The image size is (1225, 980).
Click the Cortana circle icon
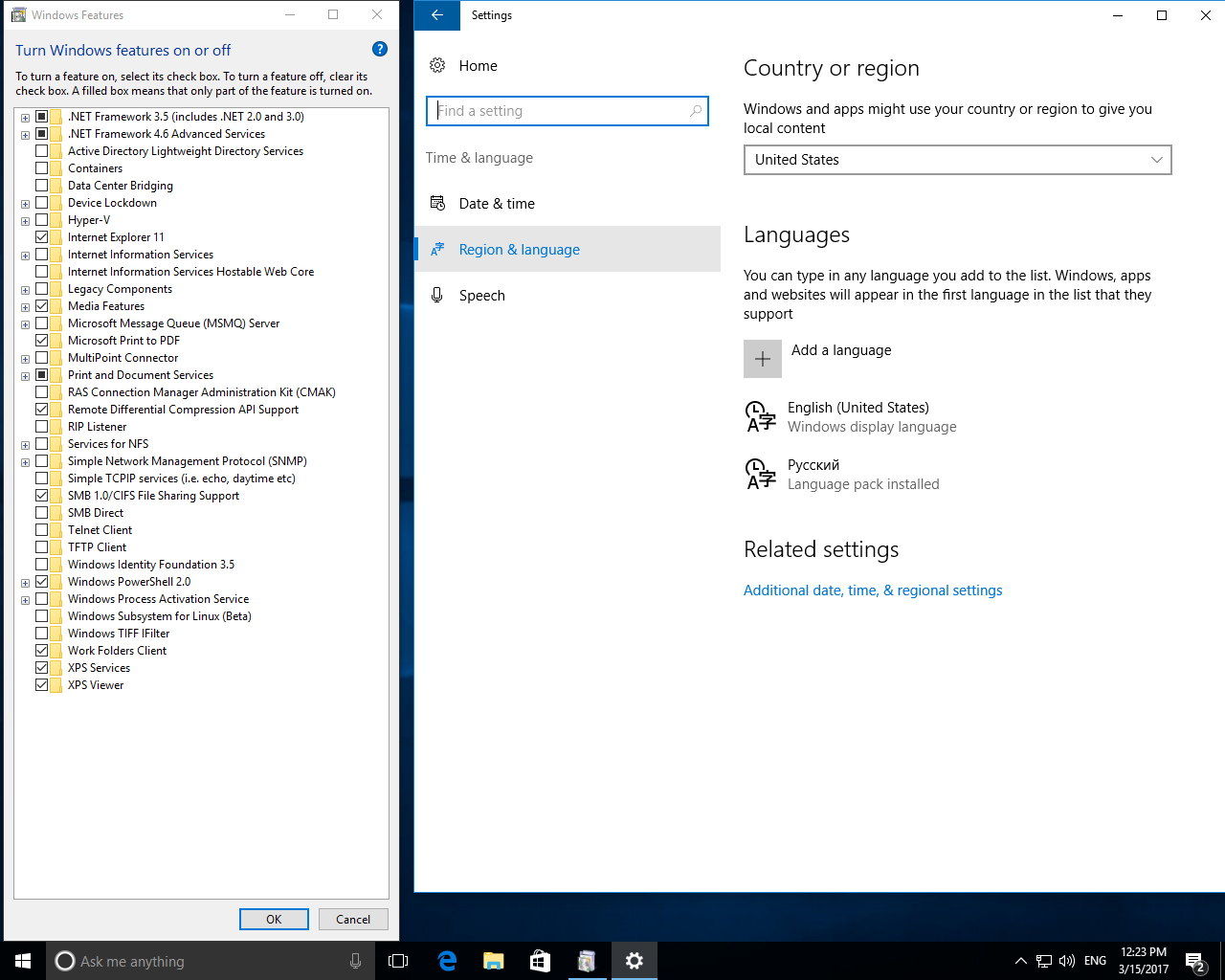click(65, 961)
